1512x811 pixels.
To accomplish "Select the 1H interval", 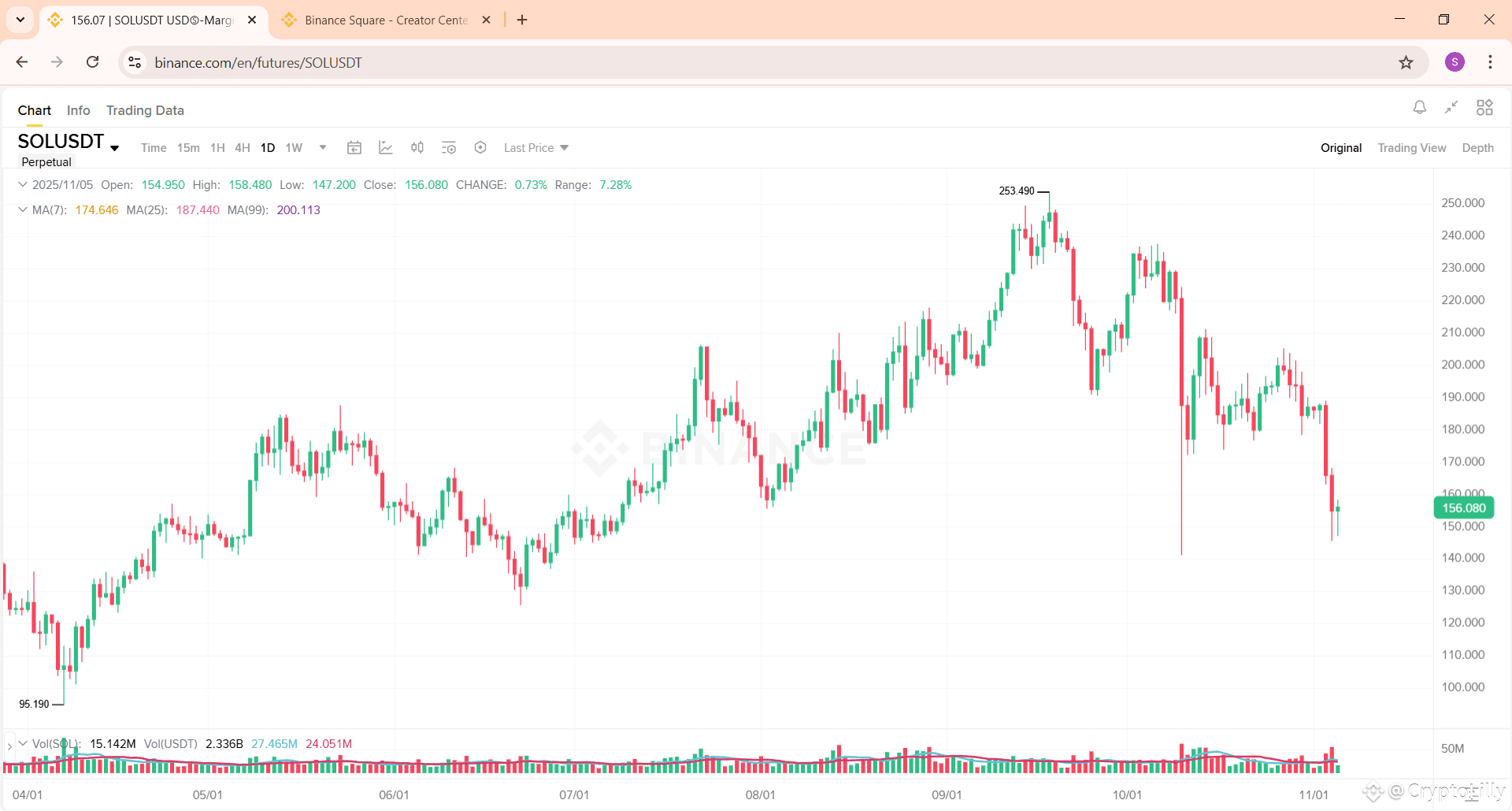I will (218, 147).
